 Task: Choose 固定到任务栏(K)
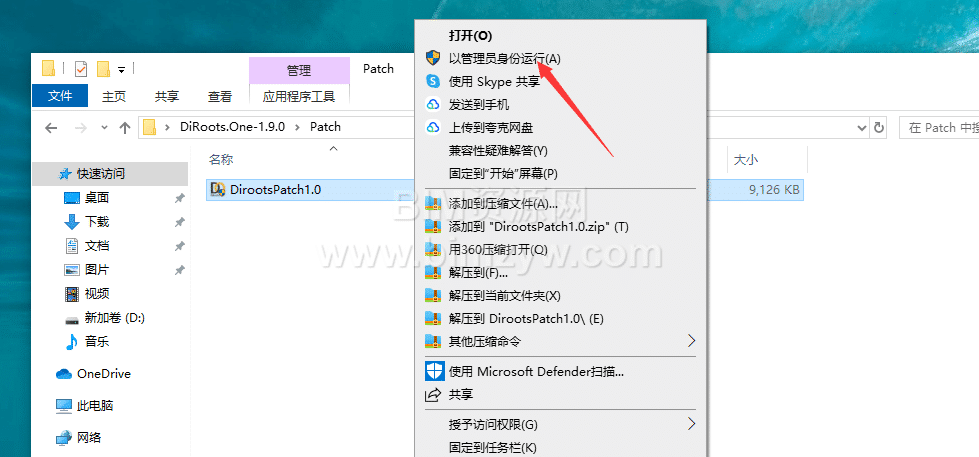coord(493,447)
